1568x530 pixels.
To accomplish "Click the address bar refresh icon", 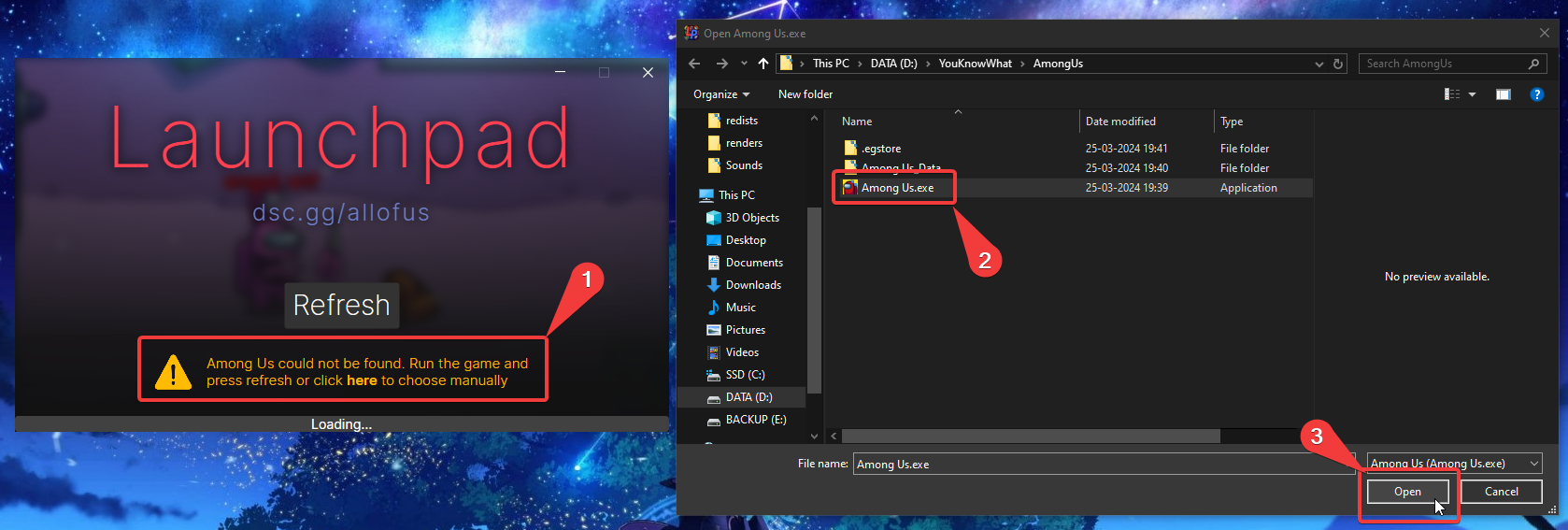I will pos(1338,64).
